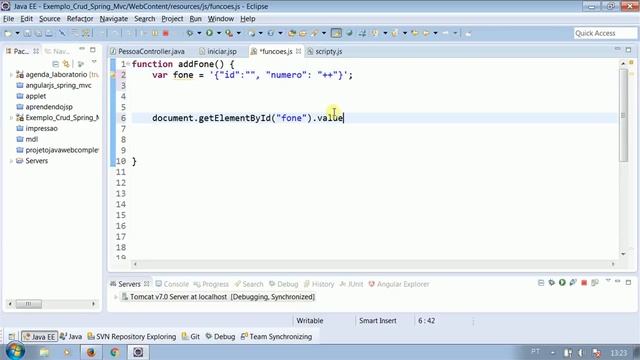The image size is (640, 360).
Task: Expand Tomcat v7.0 Server entry
Action: pos(116,297)
